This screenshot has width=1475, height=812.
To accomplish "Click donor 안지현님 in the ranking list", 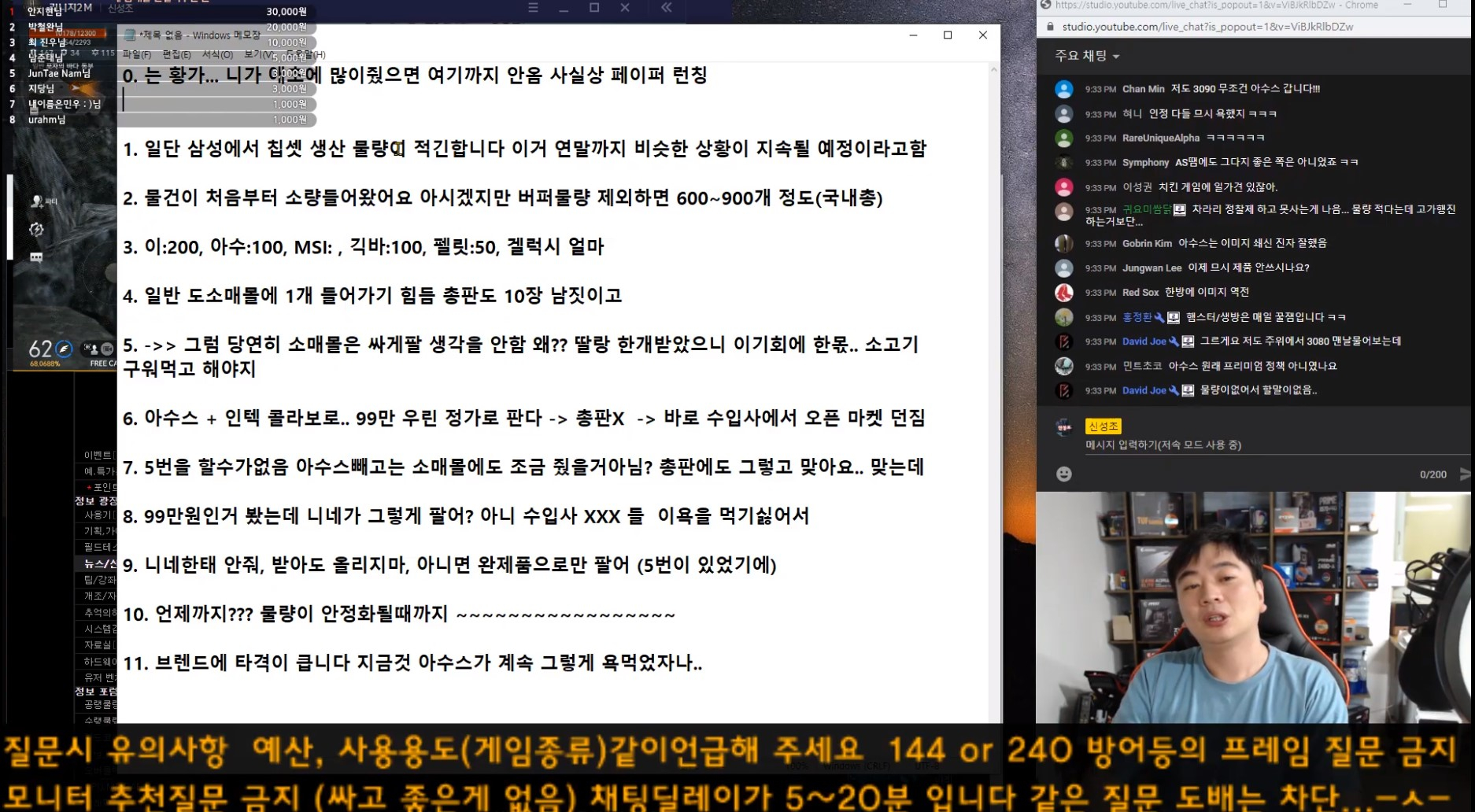I will tap(44, 12).
